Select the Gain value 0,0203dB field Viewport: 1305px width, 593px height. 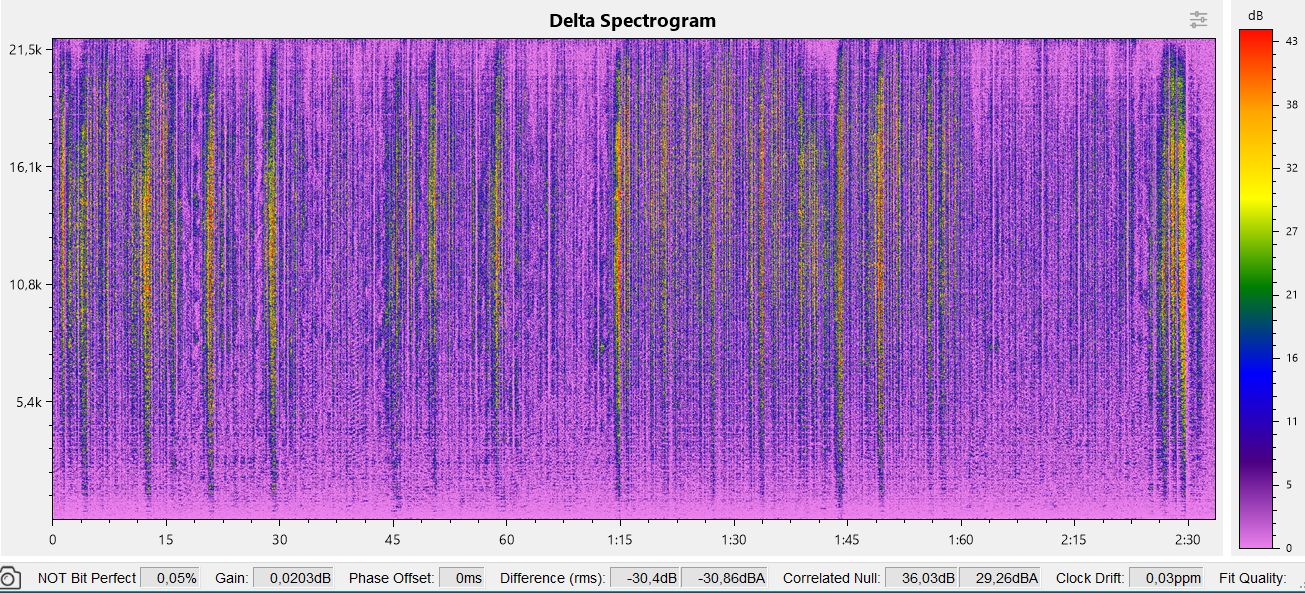[293, 578]
